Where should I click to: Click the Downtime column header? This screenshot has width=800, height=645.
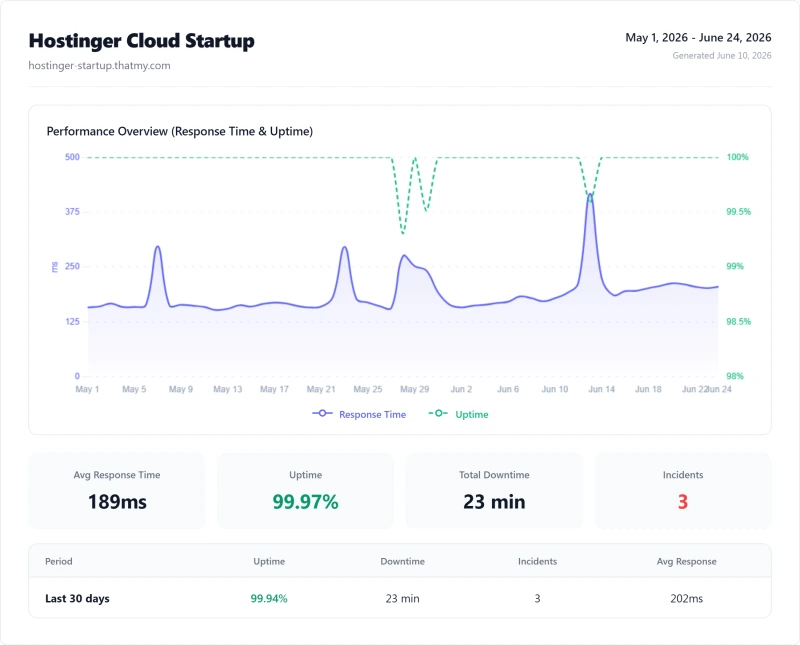point(403,561)
